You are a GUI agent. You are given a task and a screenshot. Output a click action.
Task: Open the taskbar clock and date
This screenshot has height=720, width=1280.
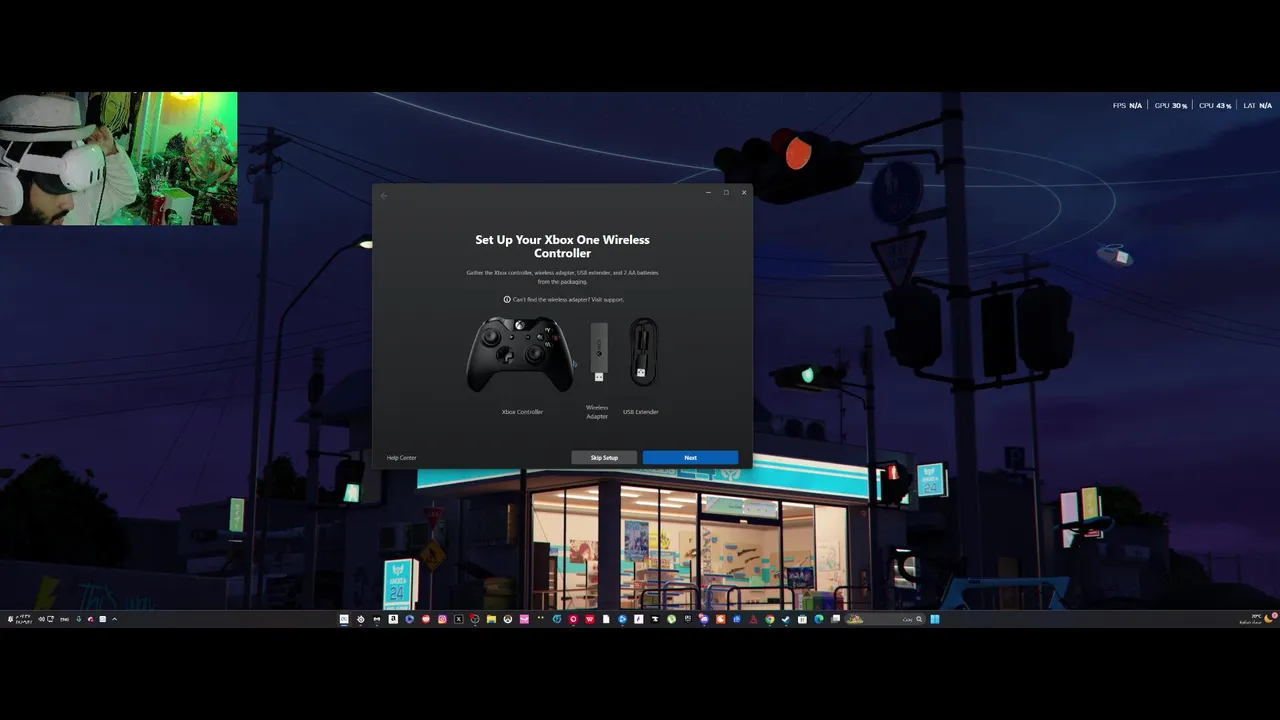pyautogui.click(x=24, y=619)
